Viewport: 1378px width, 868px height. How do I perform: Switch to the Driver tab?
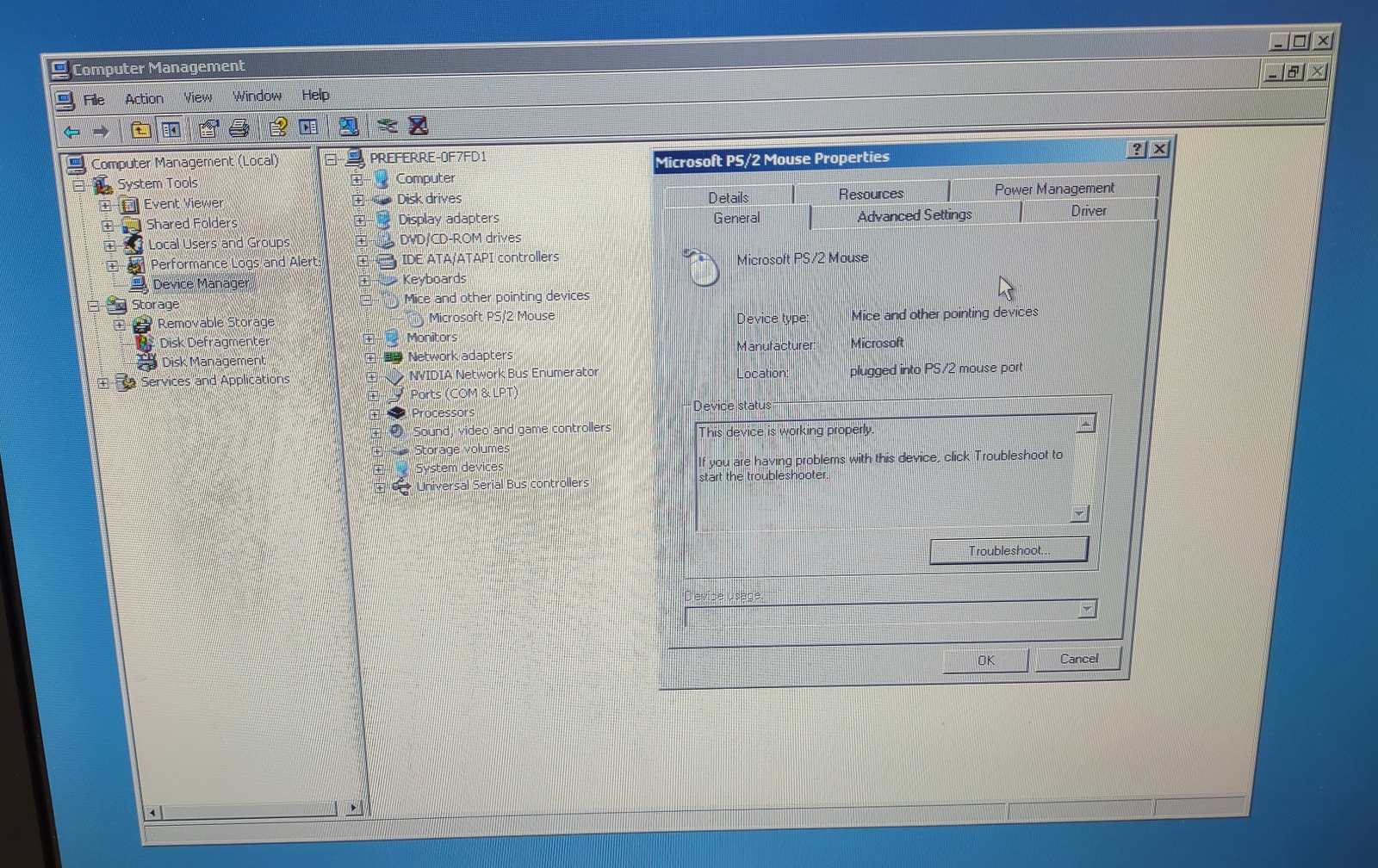pyautogui.click(x=1089, y=211)
